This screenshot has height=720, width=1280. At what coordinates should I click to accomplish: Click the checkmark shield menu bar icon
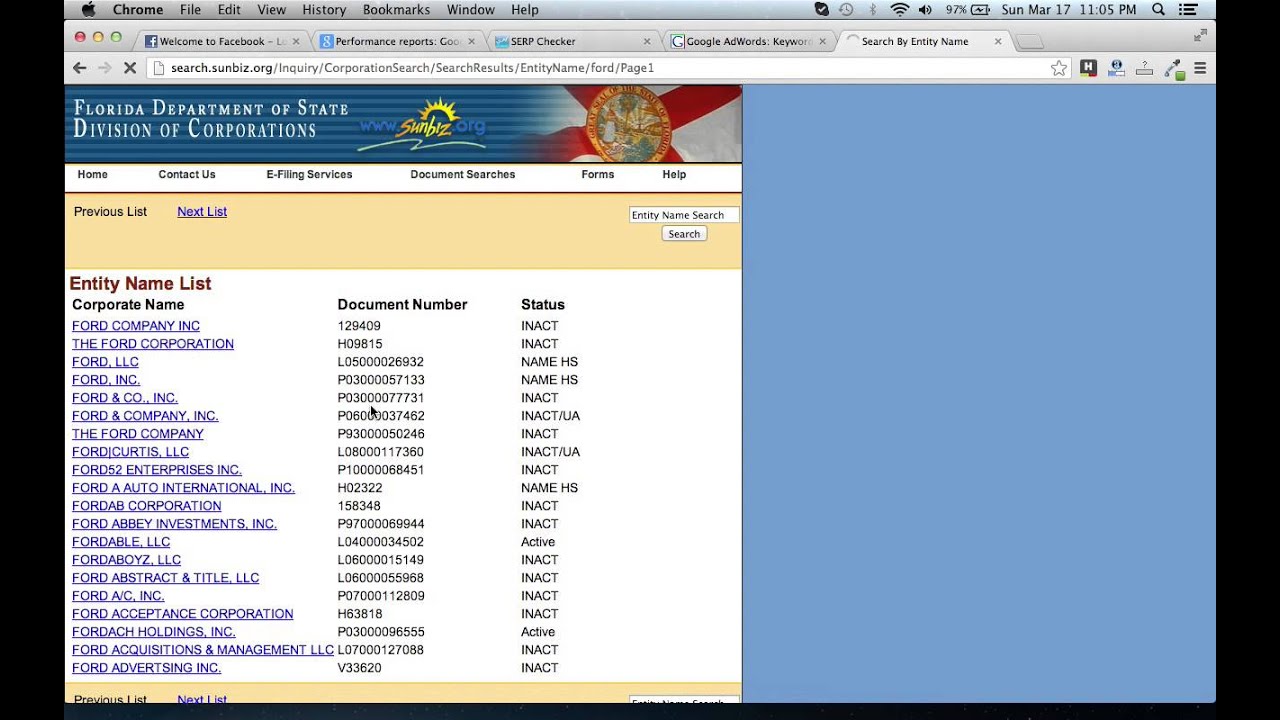[x=821, y=10]
